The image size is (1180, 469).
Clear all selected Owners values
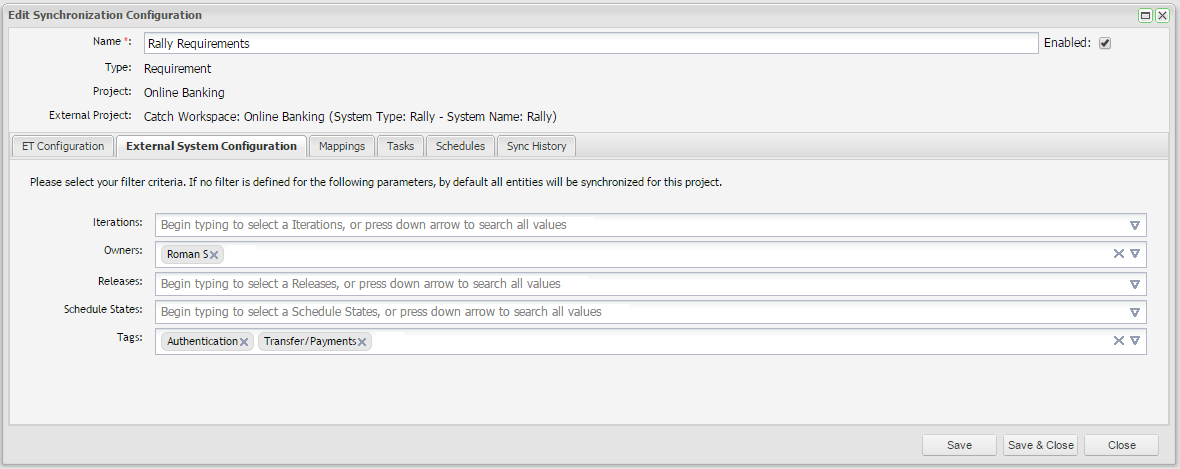click(x=1119, y=254)
